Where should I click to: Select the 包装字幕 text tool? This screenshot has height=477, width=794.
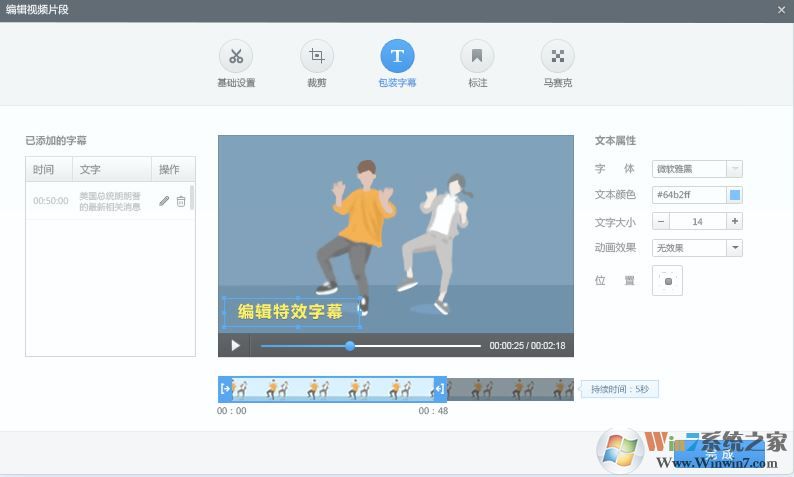click(x=397, y=56)
